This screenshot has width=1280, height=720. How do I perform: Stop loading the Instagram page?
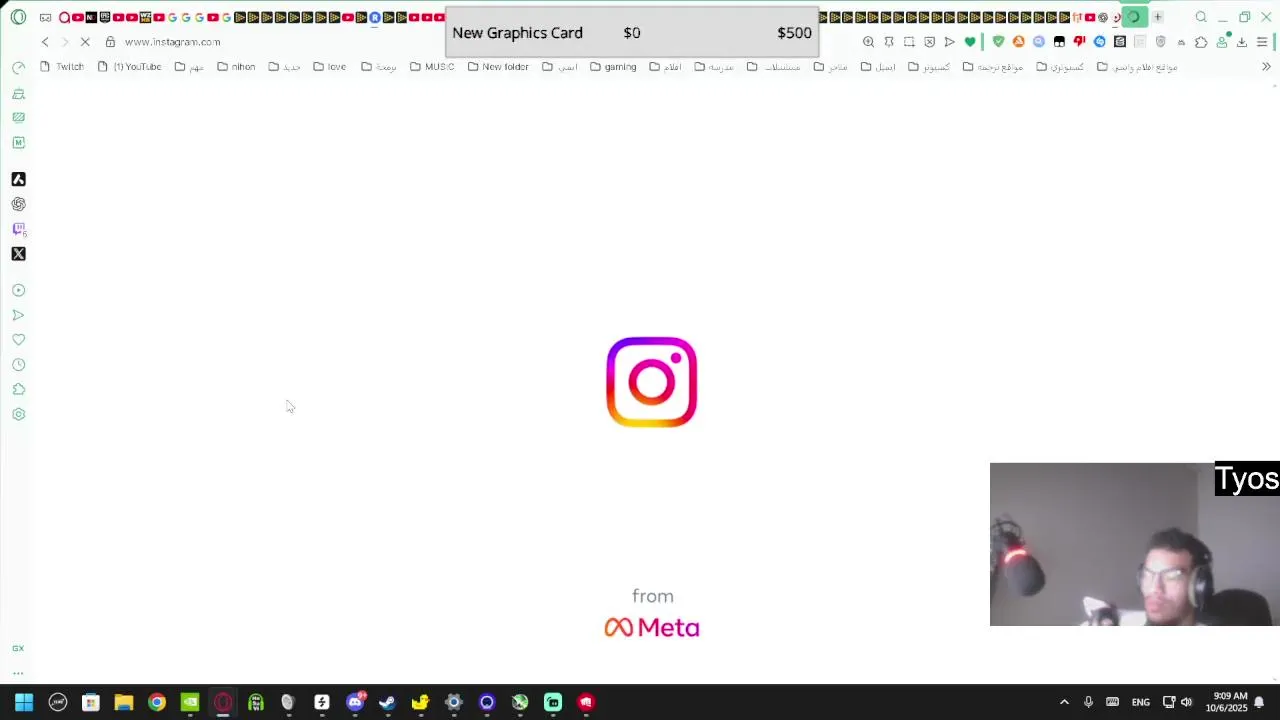(85, 42)
